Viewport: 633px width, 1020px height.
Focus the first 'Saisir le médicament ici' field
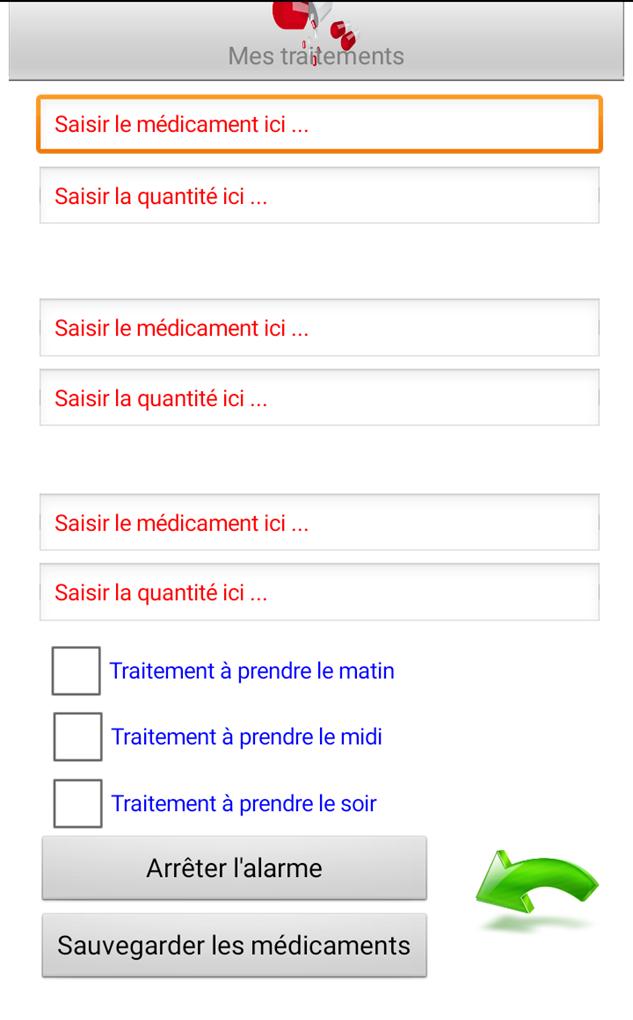319,124
